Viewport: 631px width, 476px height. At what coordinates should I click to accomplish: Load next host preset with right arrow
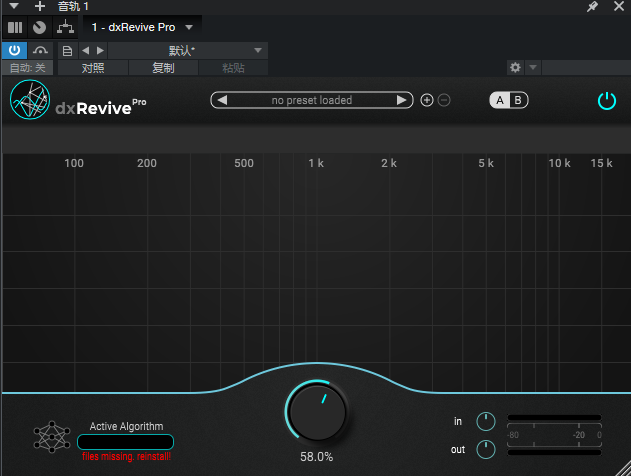coord(101,51)
